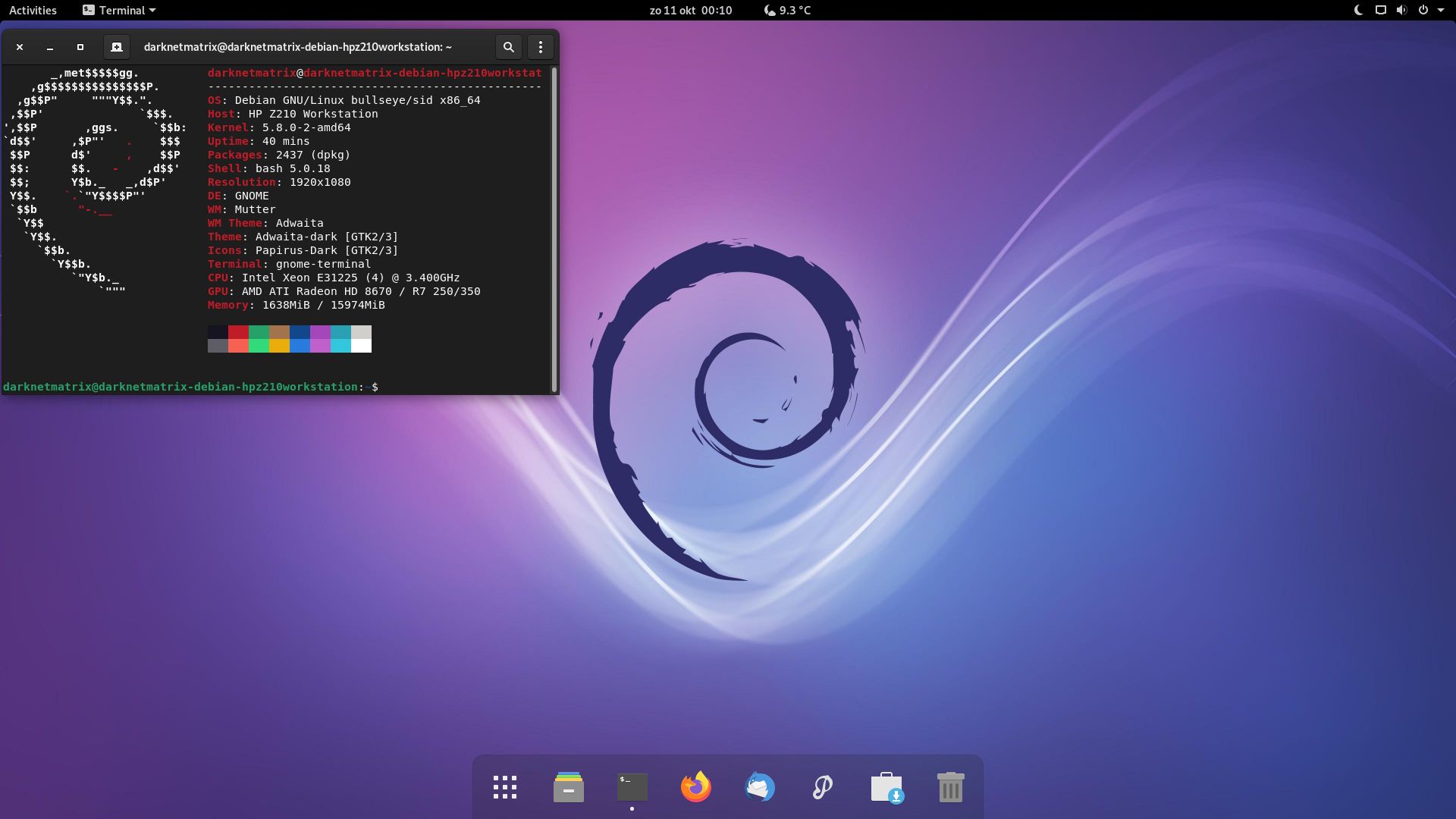The width and height of the screenshot is (1456, 819).
Task: Open calendar by clicking the date
Action: click(690, 11)
